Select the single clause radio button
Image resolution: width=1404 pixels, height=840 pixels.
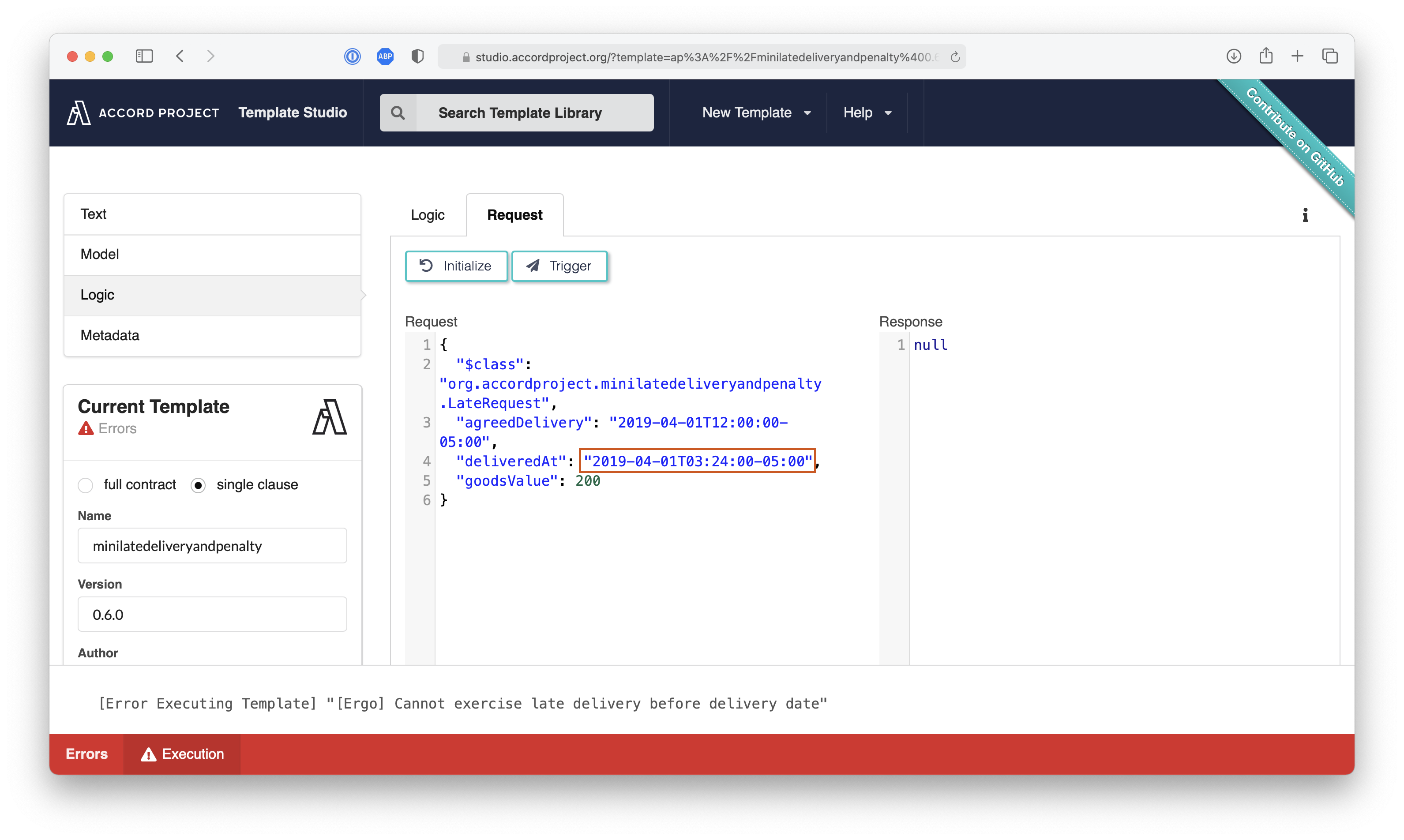click(199, 484)
